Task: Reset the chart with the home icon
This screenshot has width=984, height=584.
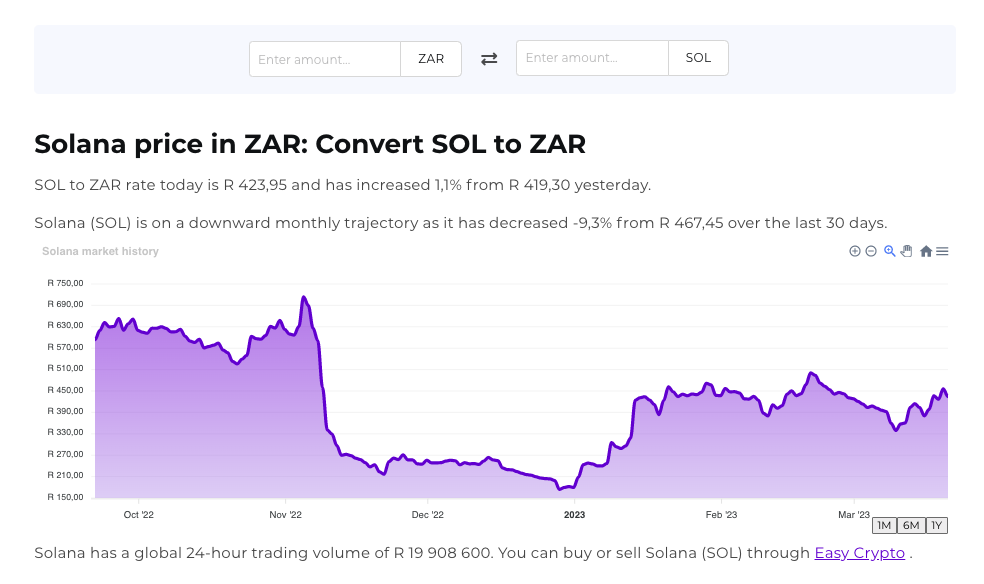Action: pos(926,251)
